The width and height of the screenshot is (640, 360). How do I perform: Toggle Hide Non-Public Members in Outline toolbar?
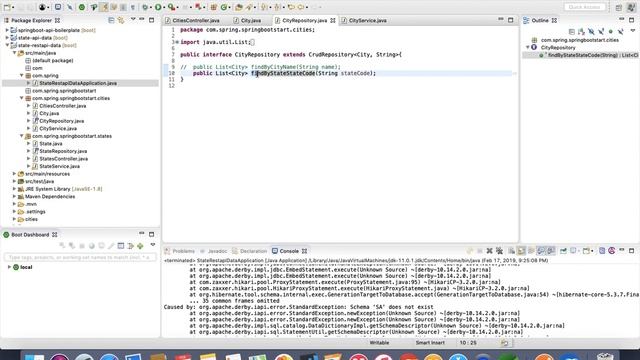(611, 31)
